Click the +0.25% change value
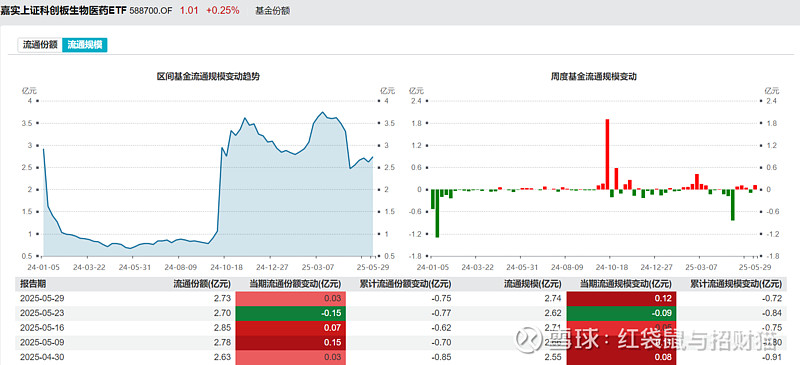Screen dimensions: 800x365 [x=222, y=10]
